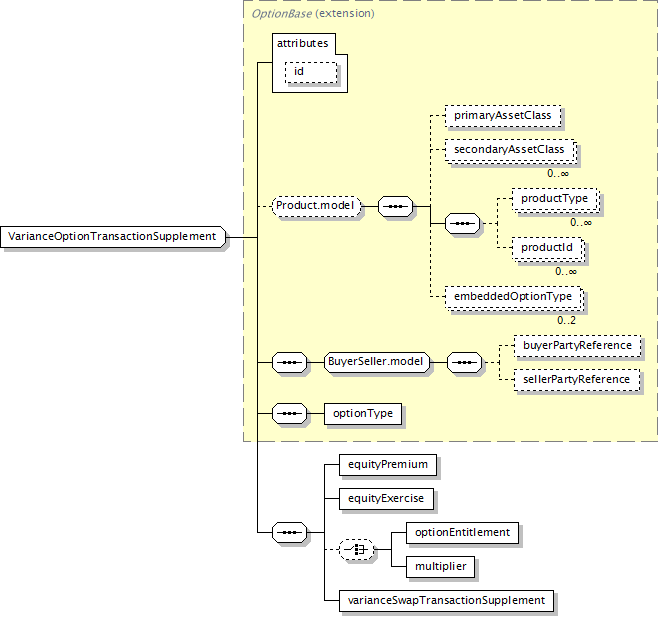Viewport: 658px width, 617px height.
Task: Click the embeddedOptionType element
Action: (x=513, y=296)
